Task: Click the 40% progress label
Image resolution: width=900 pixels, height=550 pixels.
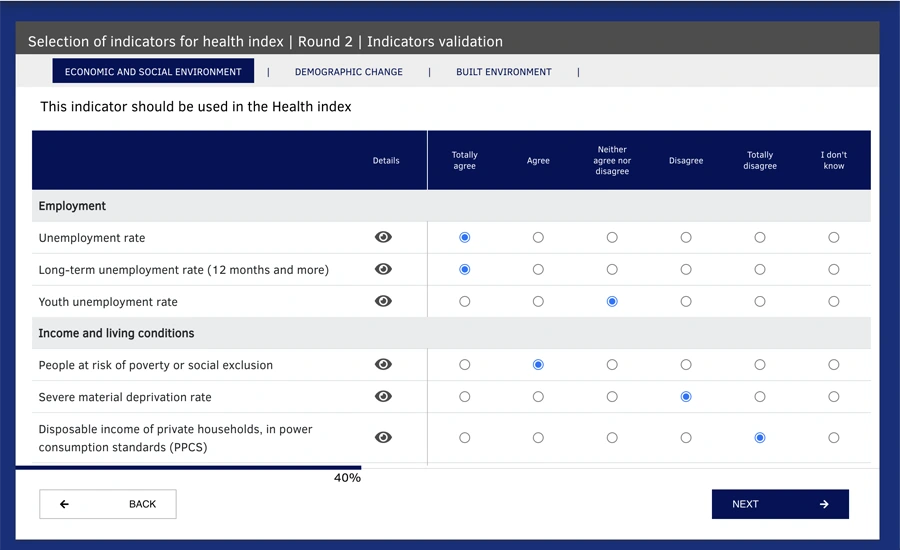Action: (347, 478)
